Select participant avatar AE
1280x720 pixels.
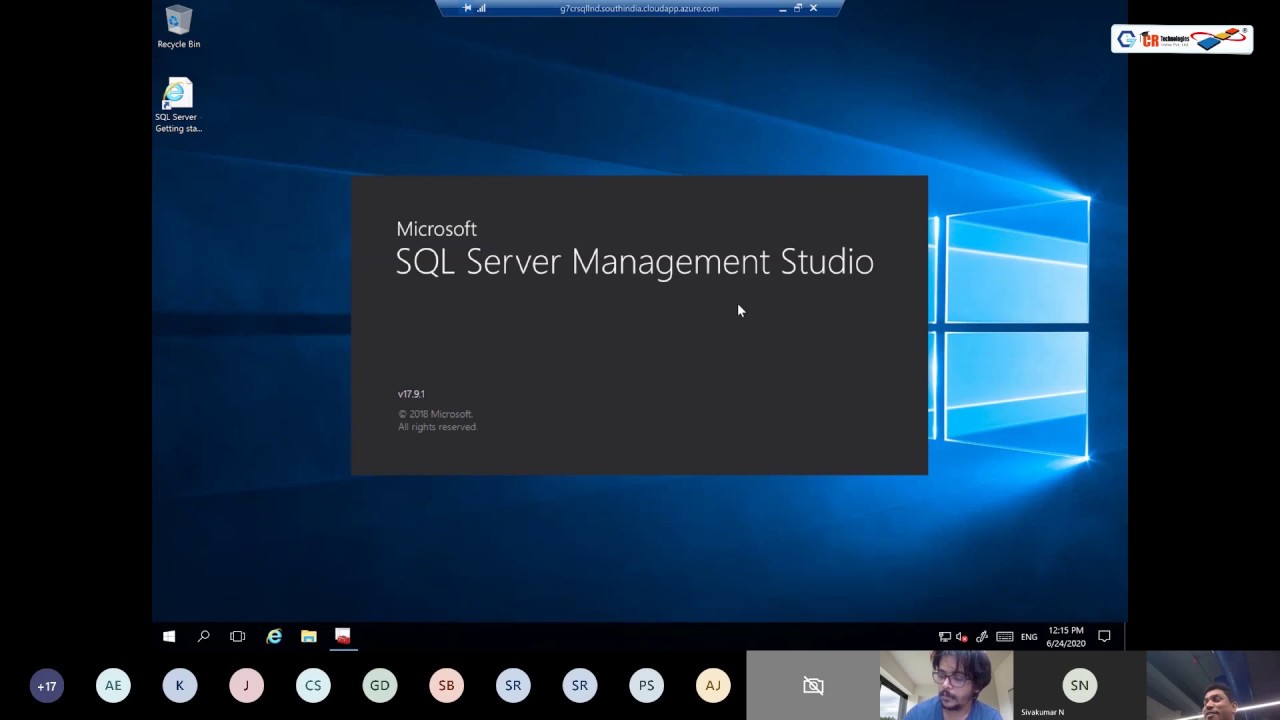point(113,686)
